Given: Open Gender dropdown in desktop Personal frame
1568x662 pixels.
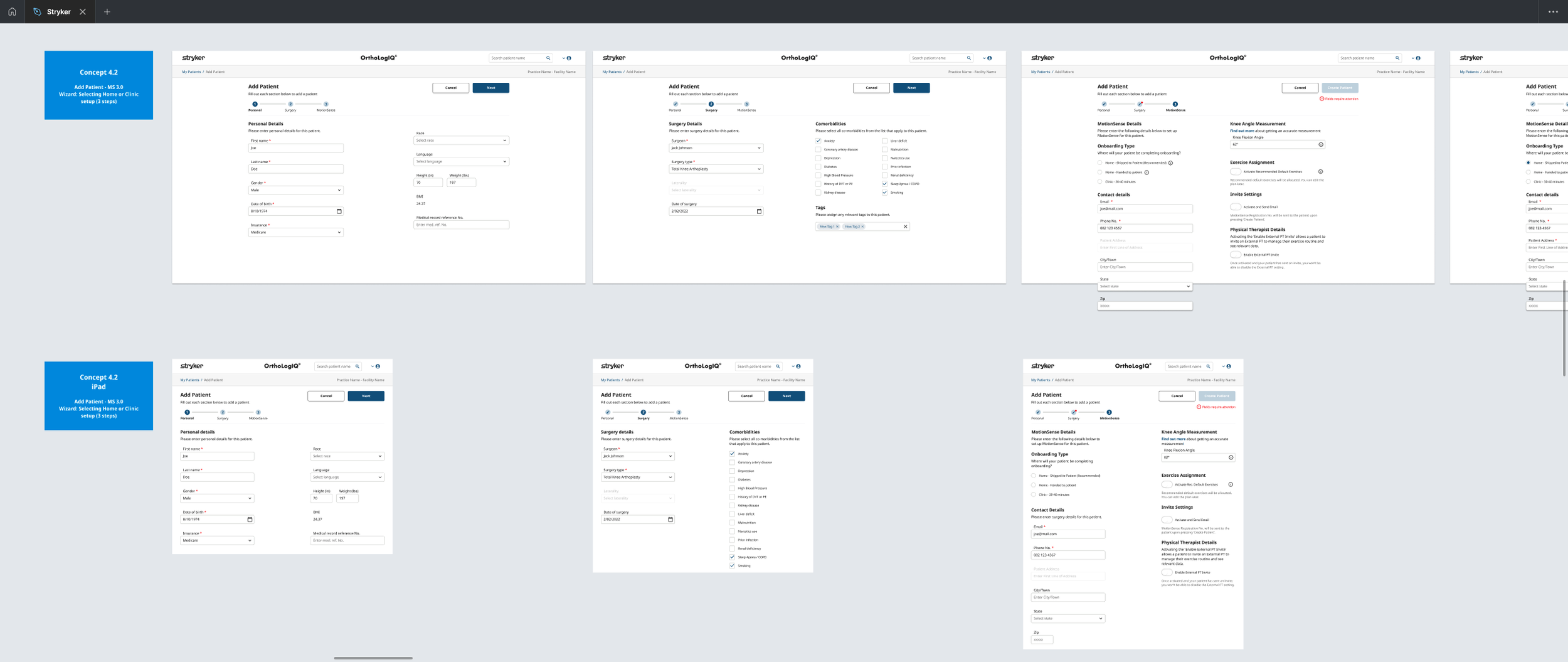Looking at the screenshot, I should point(295,190).
